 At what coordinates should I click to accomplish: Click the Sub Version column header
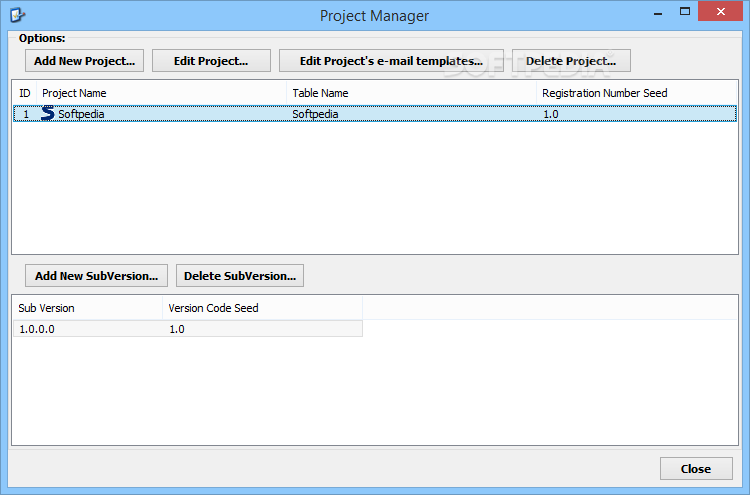pyautogui.click(x=88, y=308)
